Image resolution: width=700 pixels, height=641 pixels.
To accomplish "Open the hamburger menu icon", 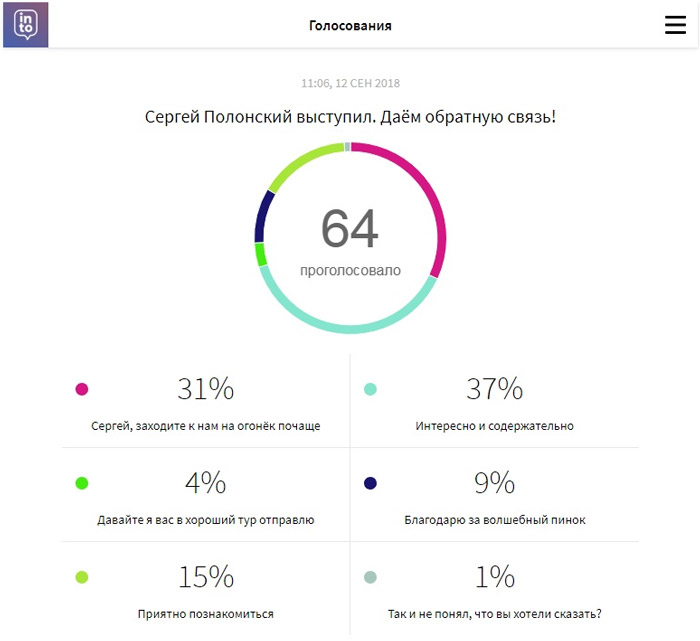I will (x=675, y=25).
